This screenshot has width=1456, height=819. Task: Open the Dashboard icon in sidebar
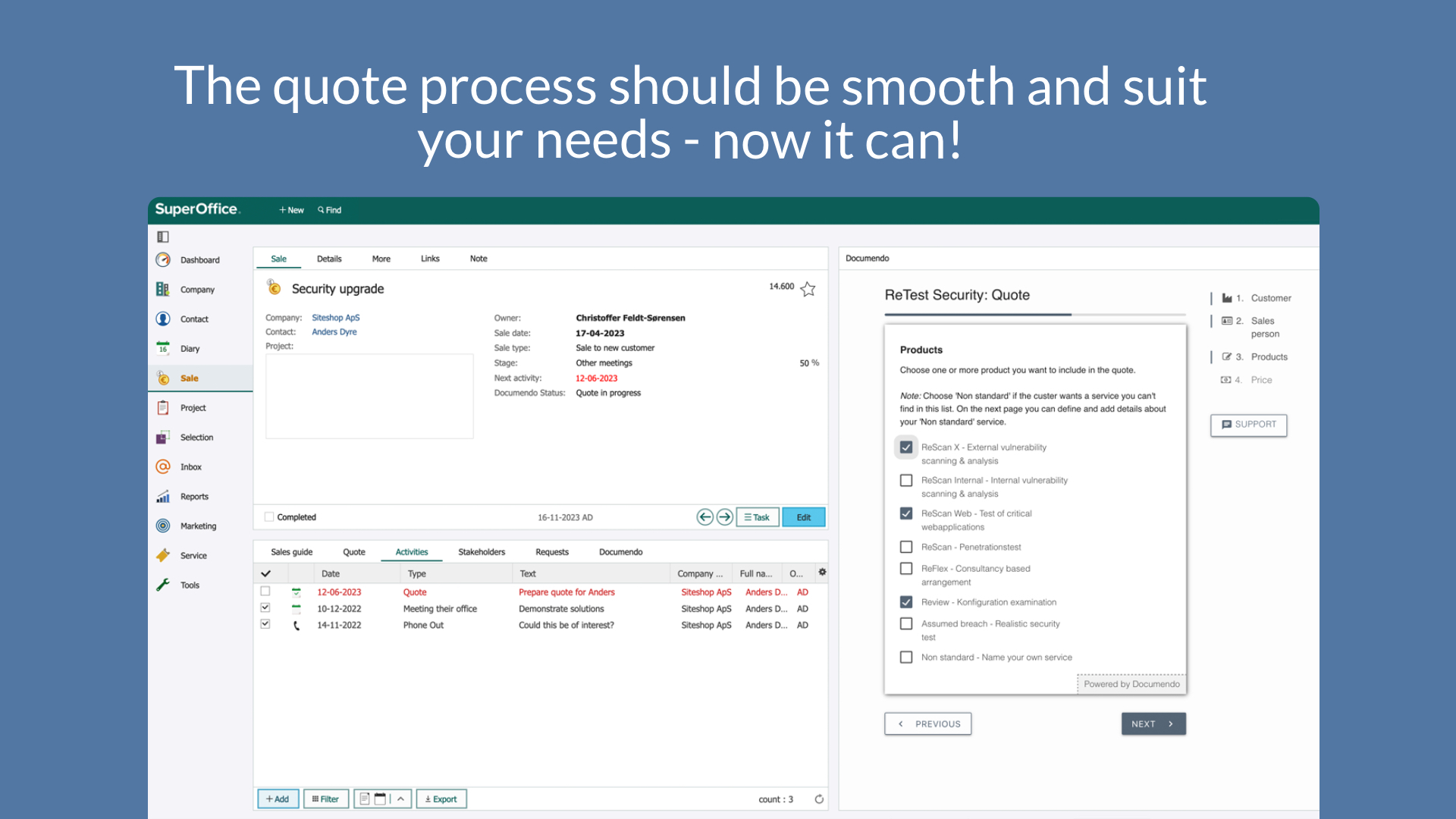point(163,260)
